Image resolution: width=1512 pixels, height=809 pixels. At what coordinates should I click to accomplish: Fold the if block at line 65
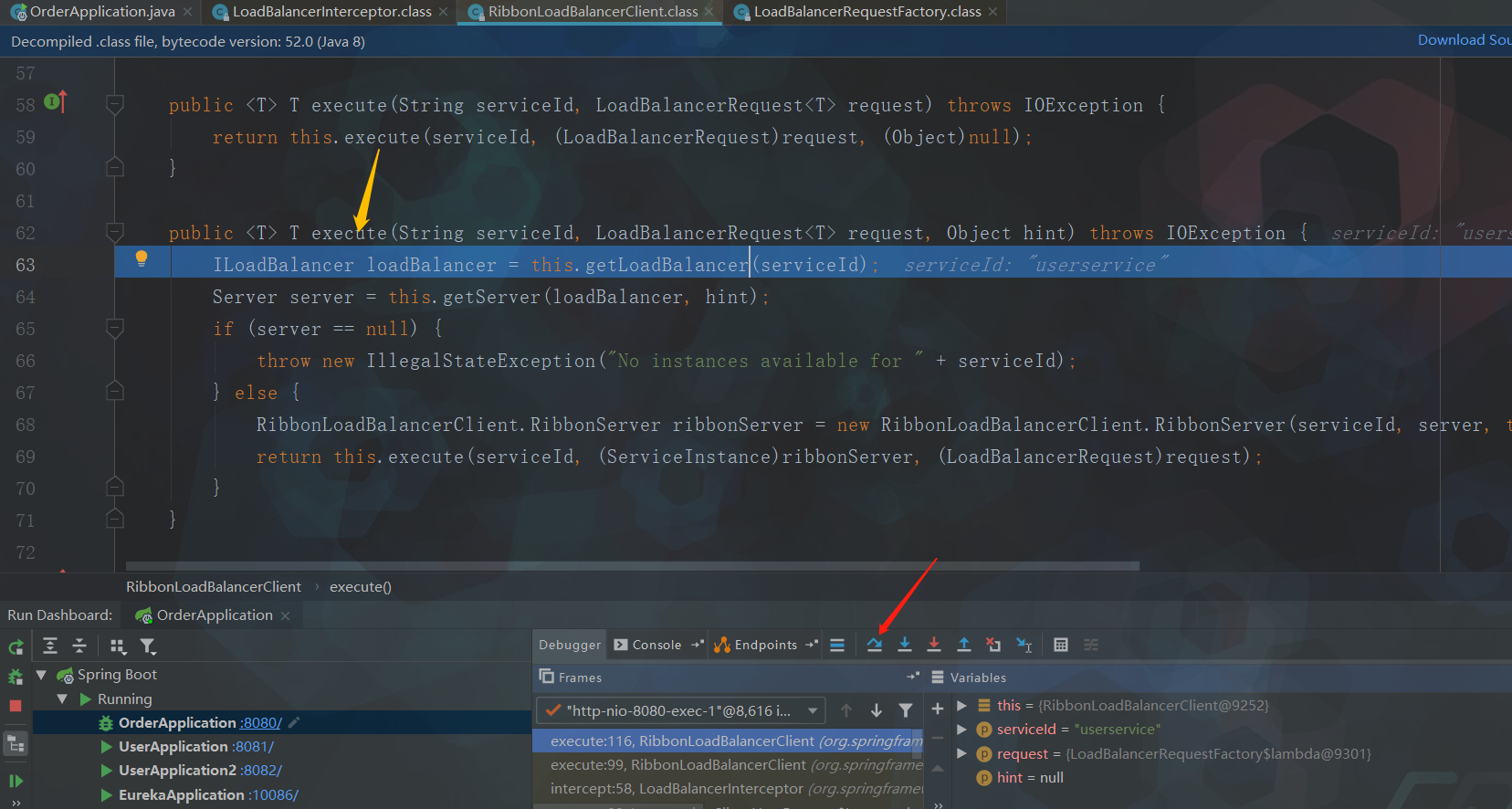point(115,328)
